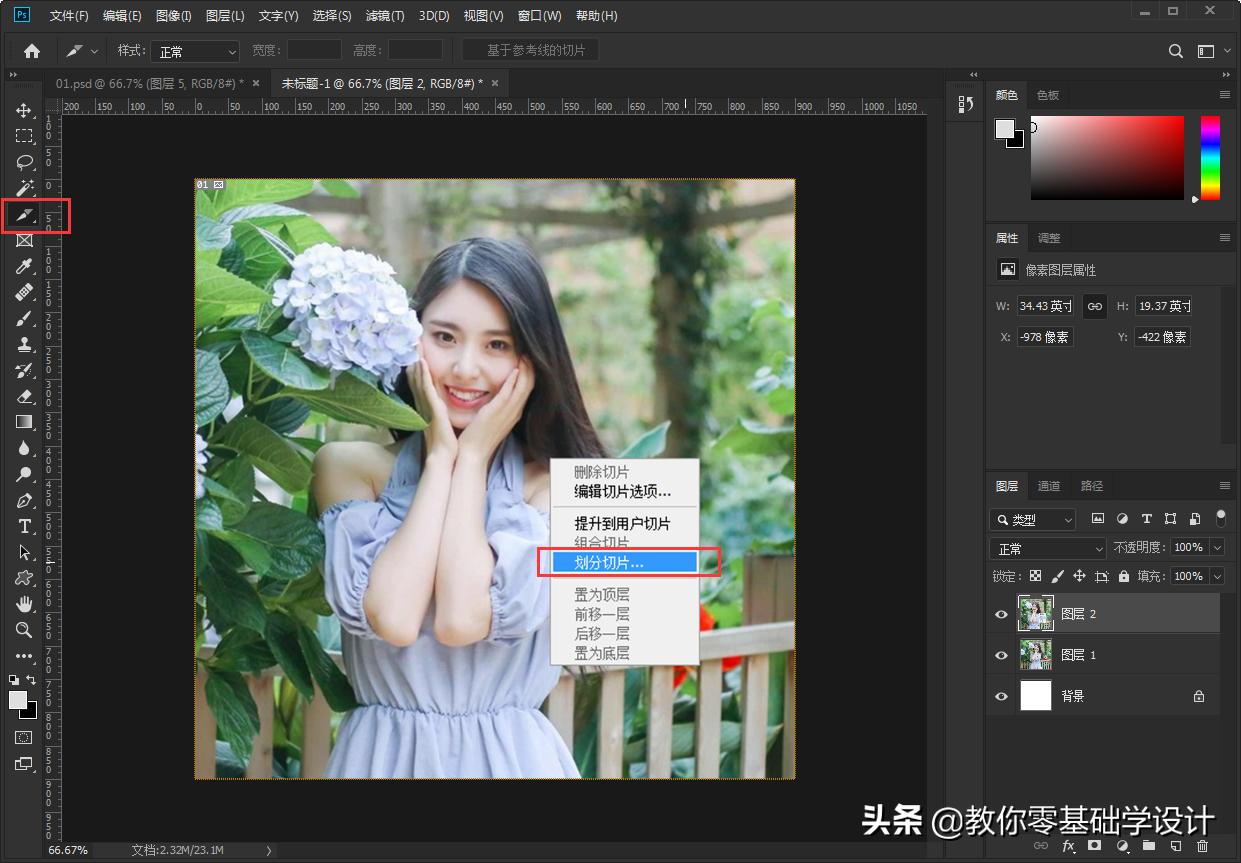
Task: Select the Lasso tool
Action: click(24, 163)
